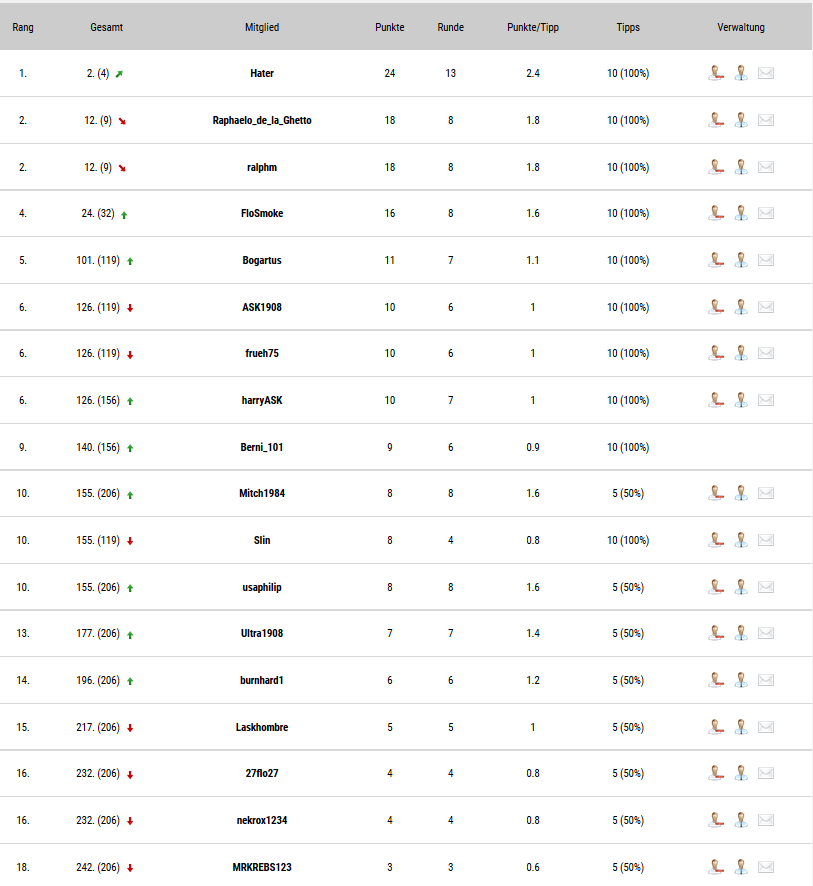Click the user-with-tie icon in the ASK1908 row
This screenshot has height=886, width=813.
pyautogui.click(x=741, y=307)
